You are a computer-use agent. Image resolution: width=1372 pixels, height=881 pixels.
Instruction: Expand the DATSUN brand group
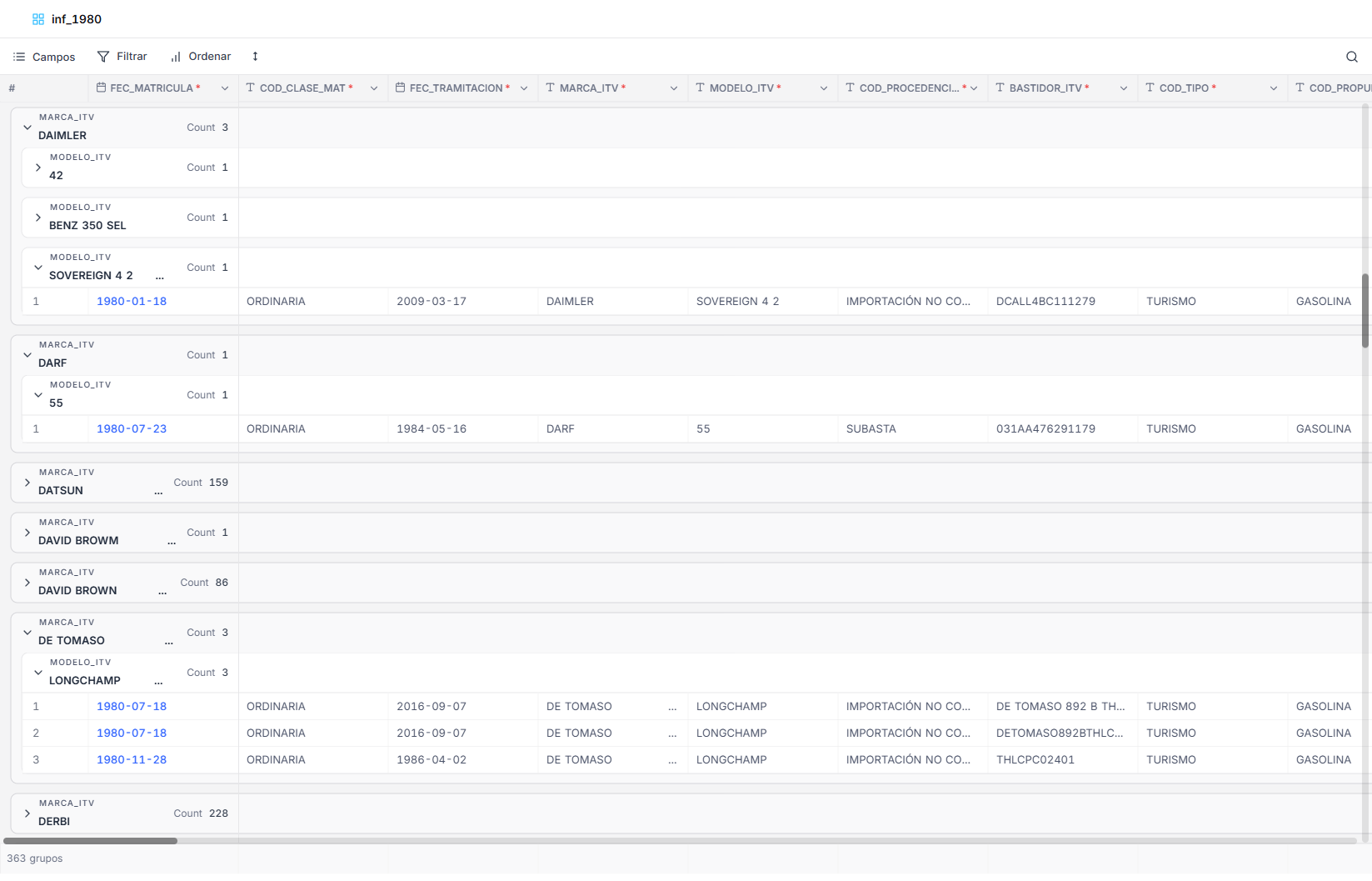point(27,483)
